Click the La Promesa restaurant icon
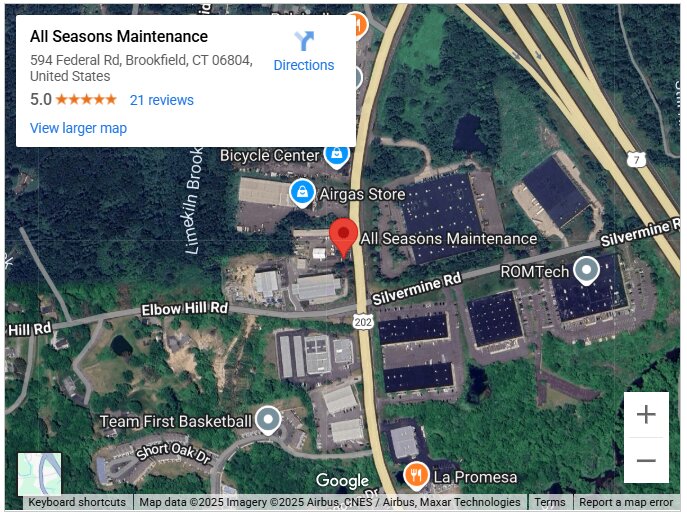This screenshot has width=687, height=513. [416, 476]
